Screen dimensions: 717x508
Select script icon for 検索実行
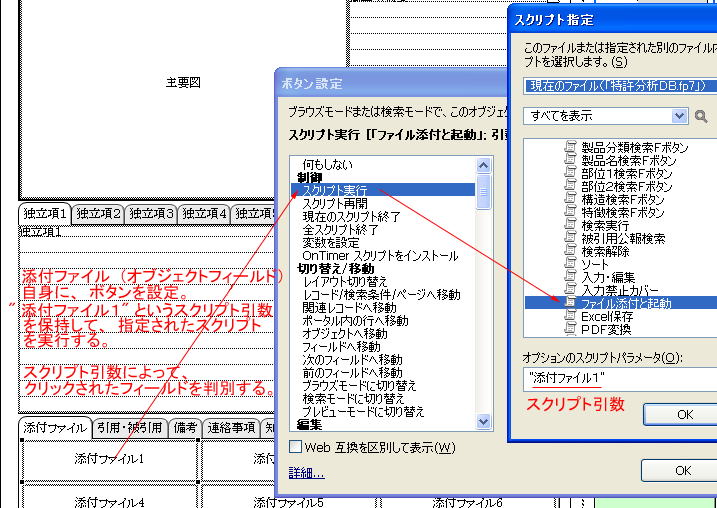pyautogui.click(x=570, y=225)
